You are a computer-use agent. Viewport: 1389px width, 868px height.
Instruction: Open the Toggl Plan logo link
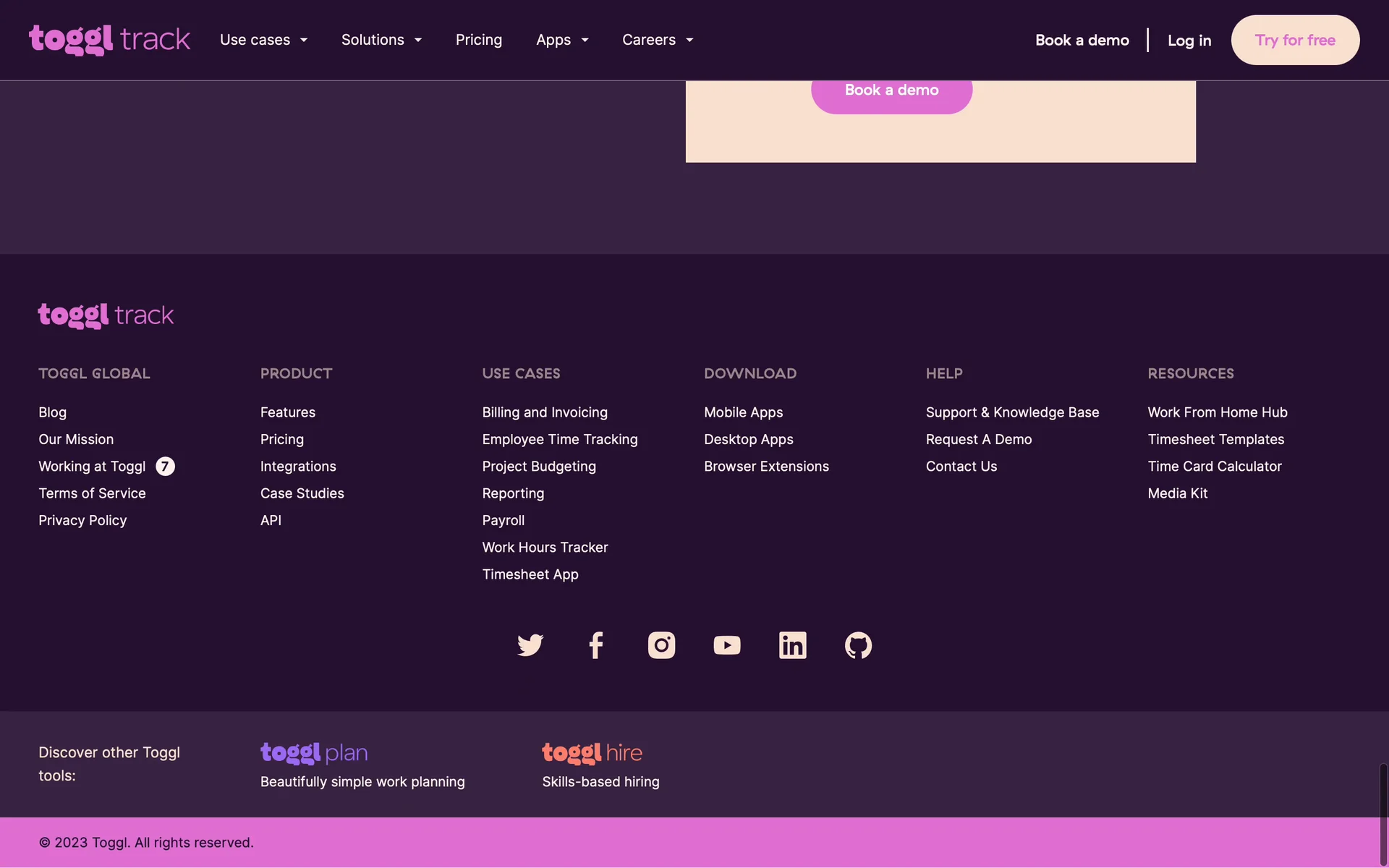pyautogui.click(x=314, y=753)
